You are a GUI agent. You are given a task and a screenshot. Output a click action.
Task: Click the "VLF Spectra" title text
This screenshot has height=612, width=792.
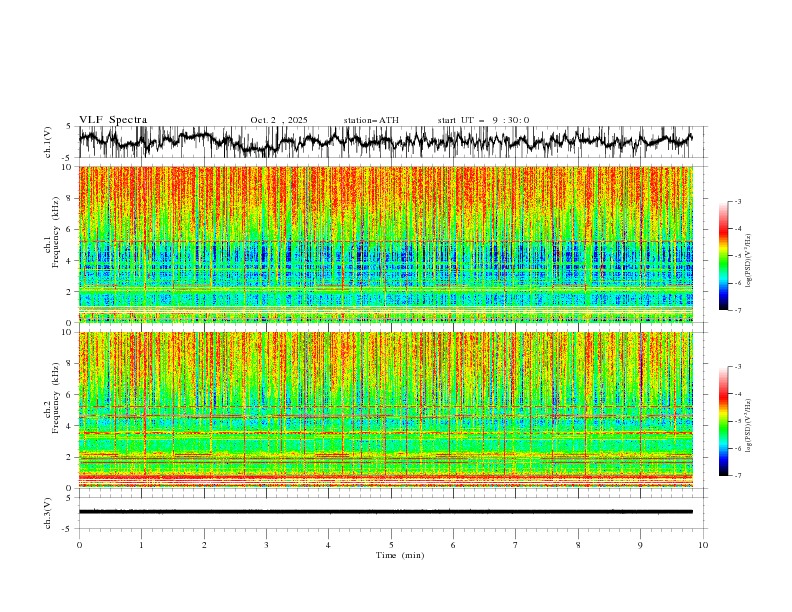(113, 120)
